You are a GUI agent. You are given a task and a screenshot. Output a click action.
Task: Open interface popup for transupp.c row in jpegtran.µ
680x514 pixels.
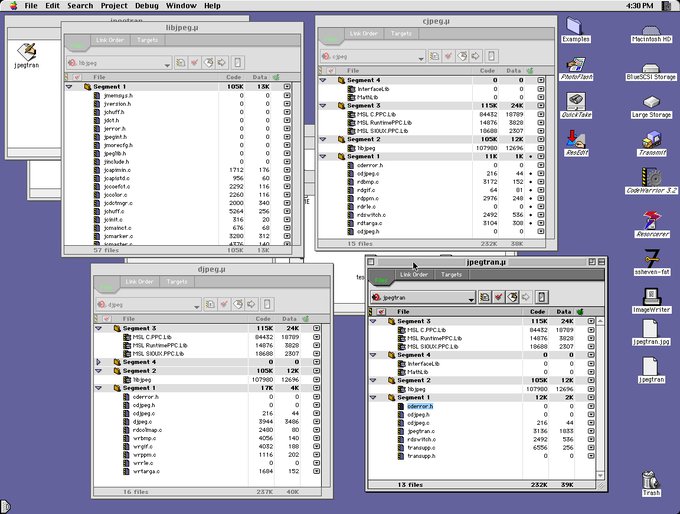[591, 448]
